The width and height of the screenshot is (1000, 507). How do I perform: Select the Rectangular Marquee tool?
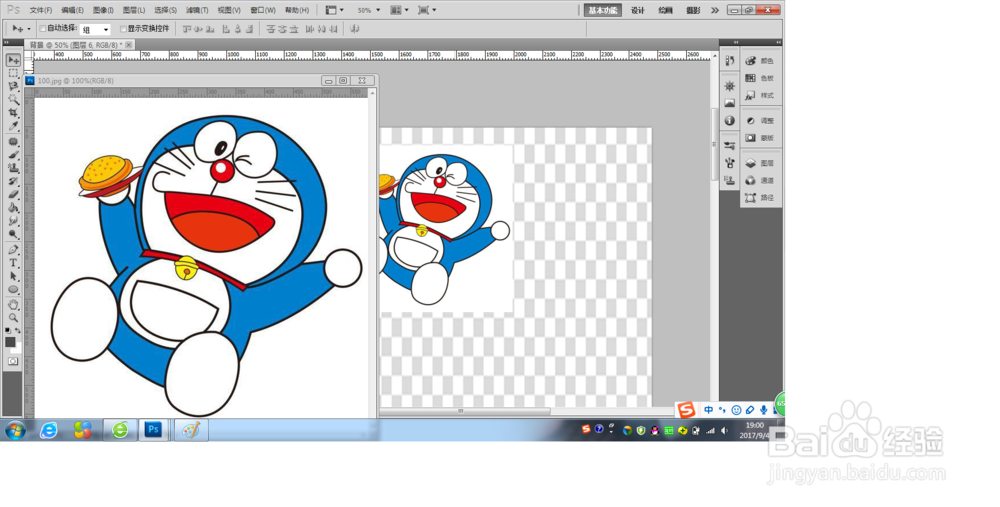(x=13, y=73)
